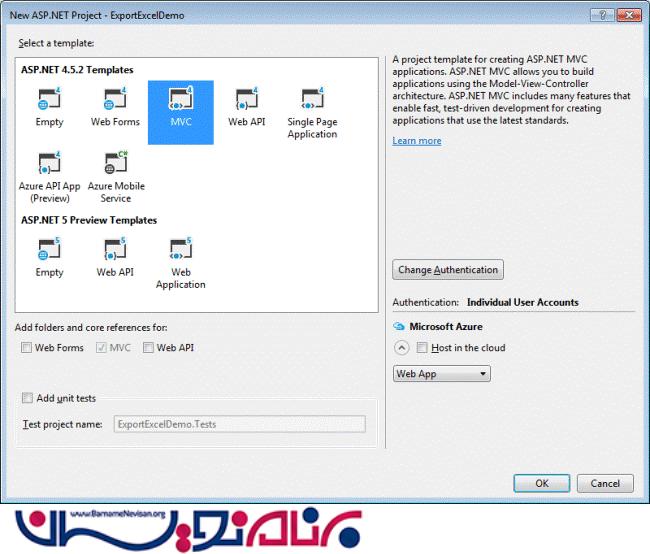Collapse the Microsoft Azure section chevron
The height and width of the screenshot is (554, 650).
pos(401,347)
